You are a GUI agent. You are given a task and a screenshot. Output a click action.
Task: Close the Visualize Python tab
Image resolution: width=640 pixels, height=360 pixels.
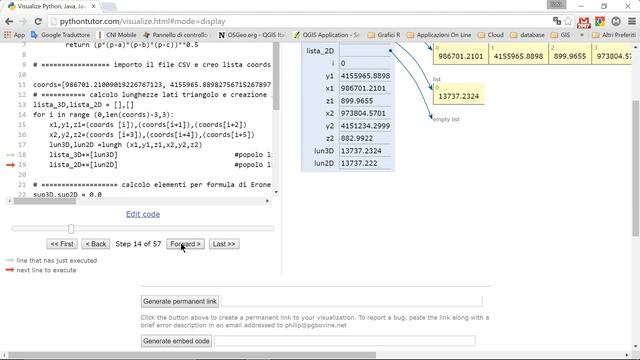coord(93,7)
